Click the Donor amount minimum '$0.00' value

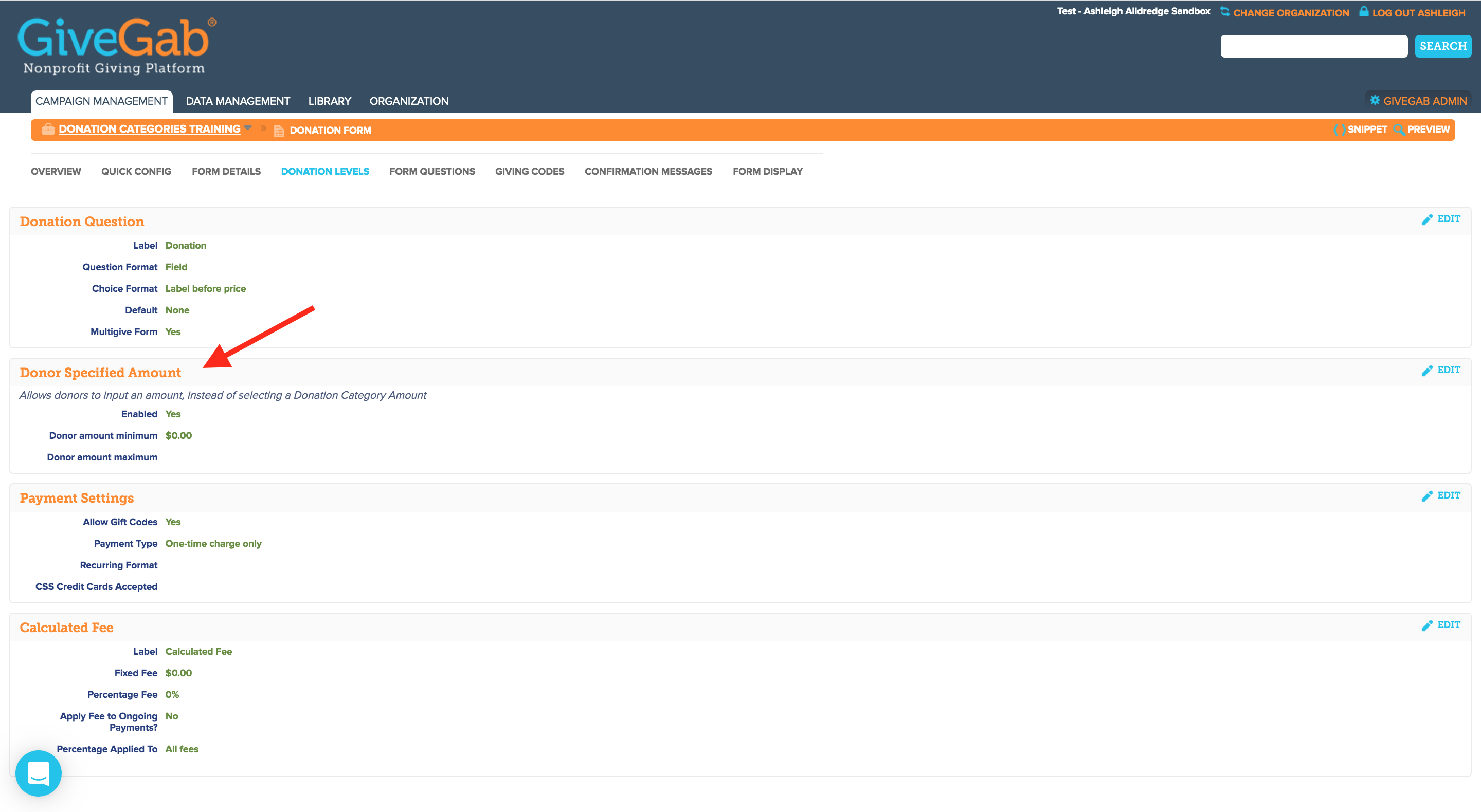pos(178,436)
